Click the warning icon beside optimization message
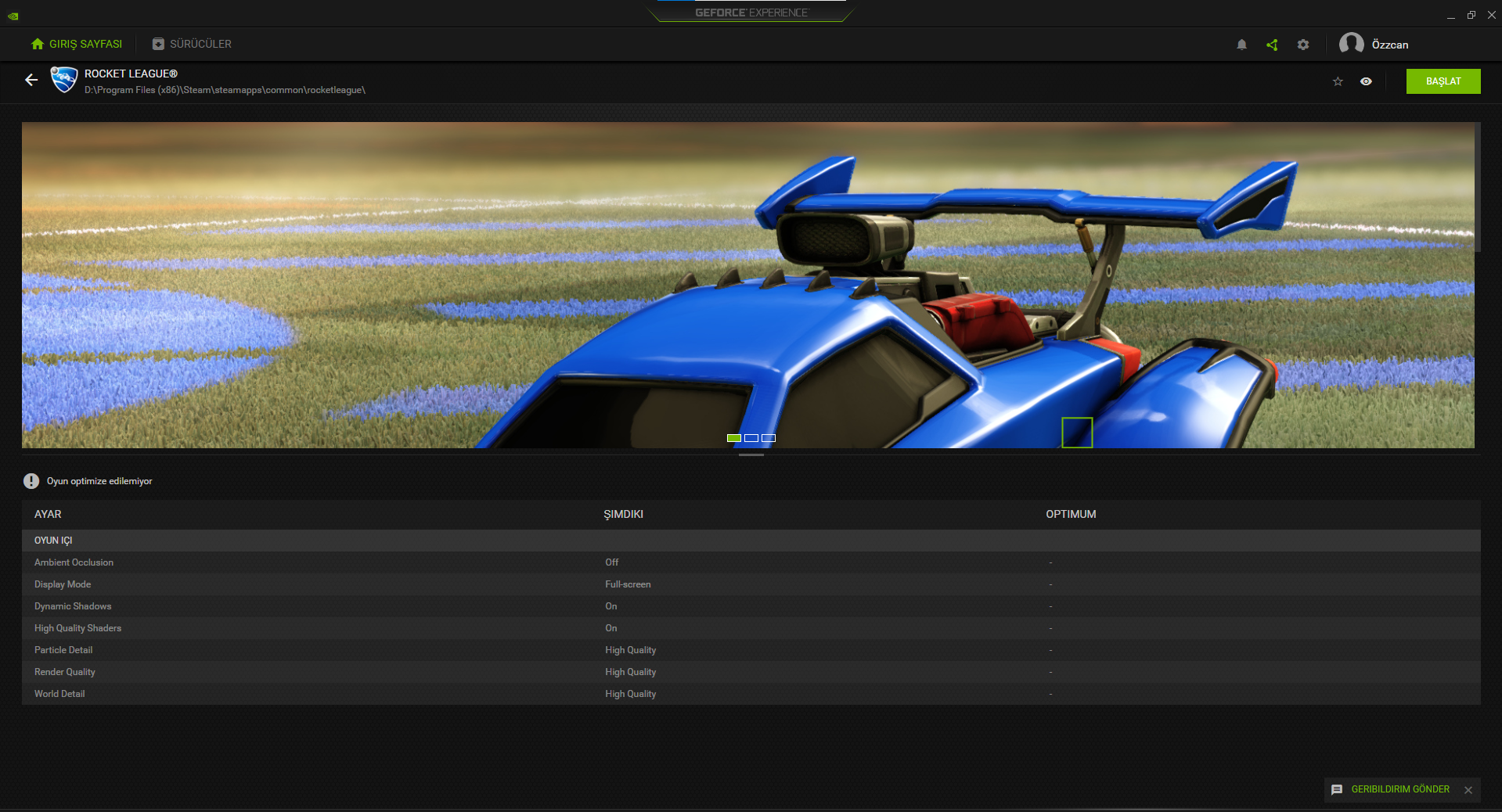Screen dimensions: 1502x812 click(x=31, y=481)
